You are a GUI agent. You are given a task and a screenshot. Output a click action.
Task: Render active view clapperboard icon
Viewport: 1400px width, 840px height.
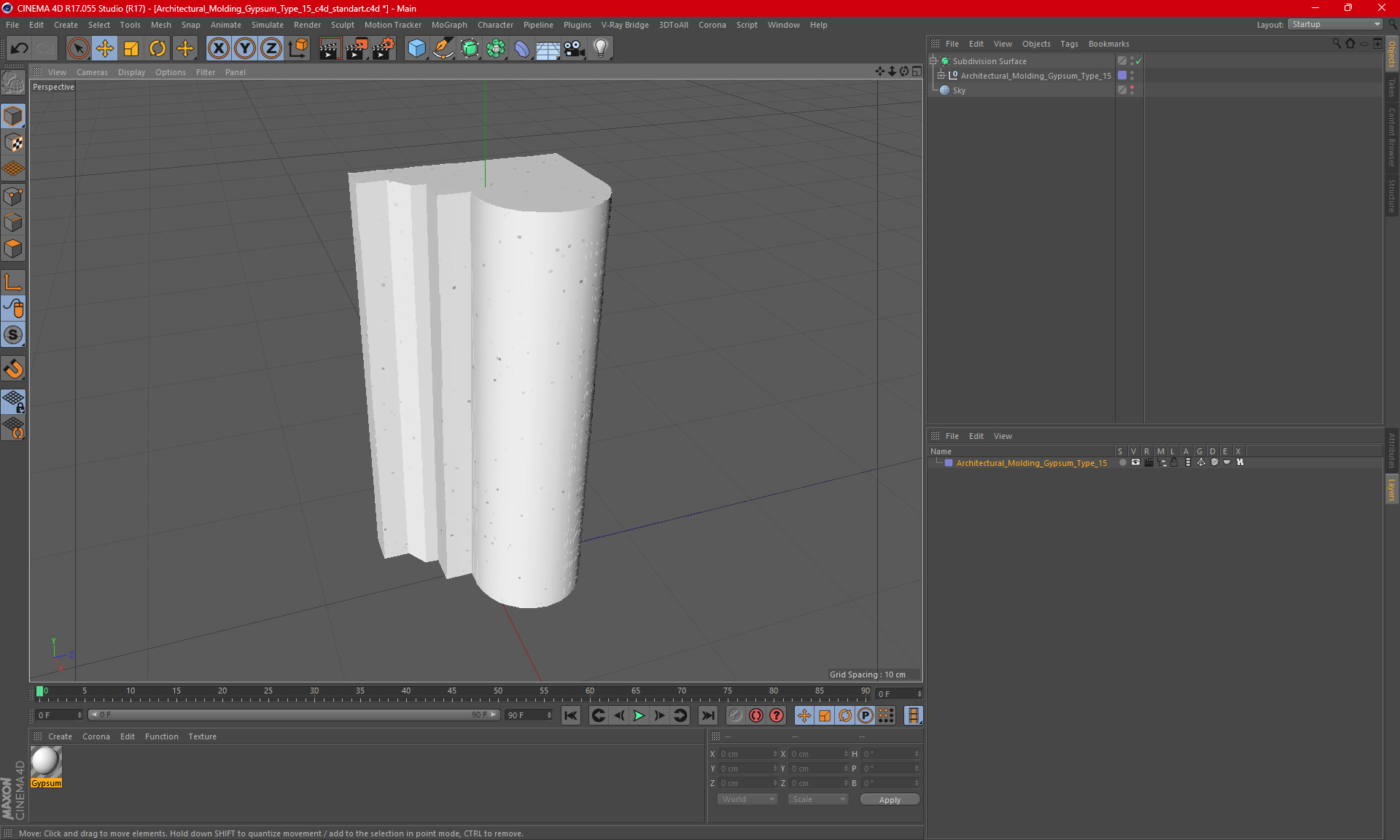click(330, 49)
